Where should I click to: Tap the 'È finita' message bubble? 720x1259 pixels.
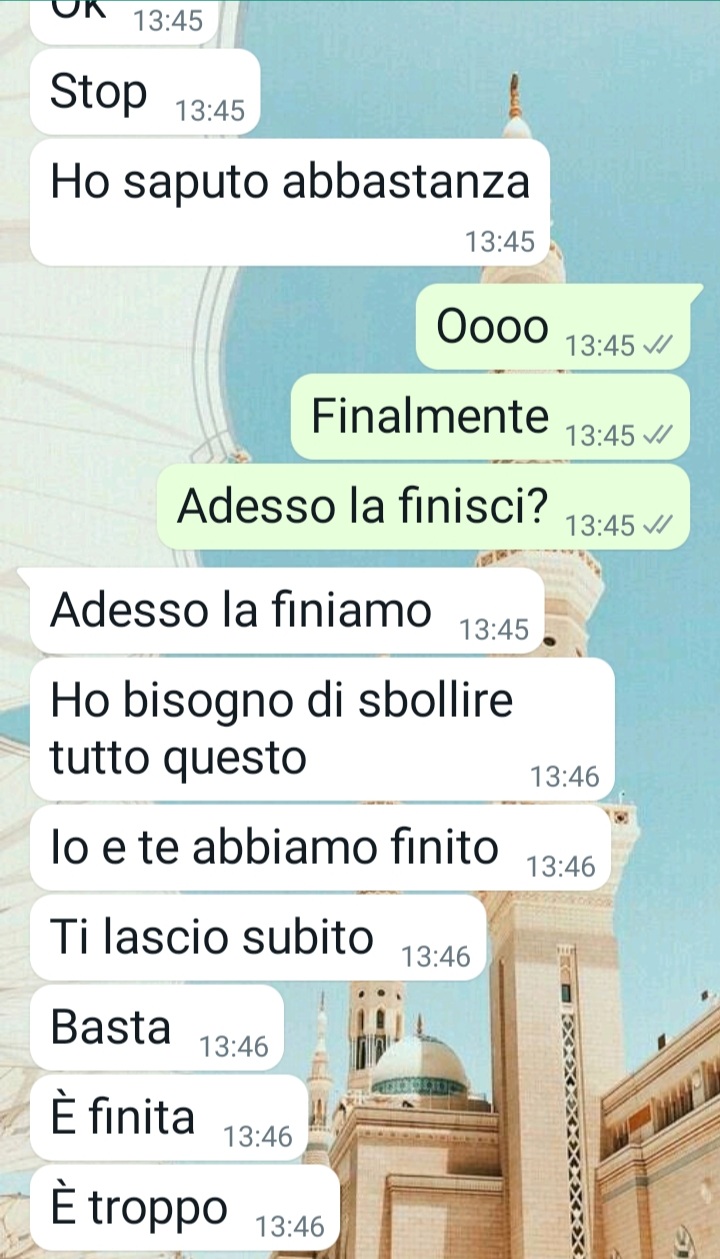(168, 1118)
